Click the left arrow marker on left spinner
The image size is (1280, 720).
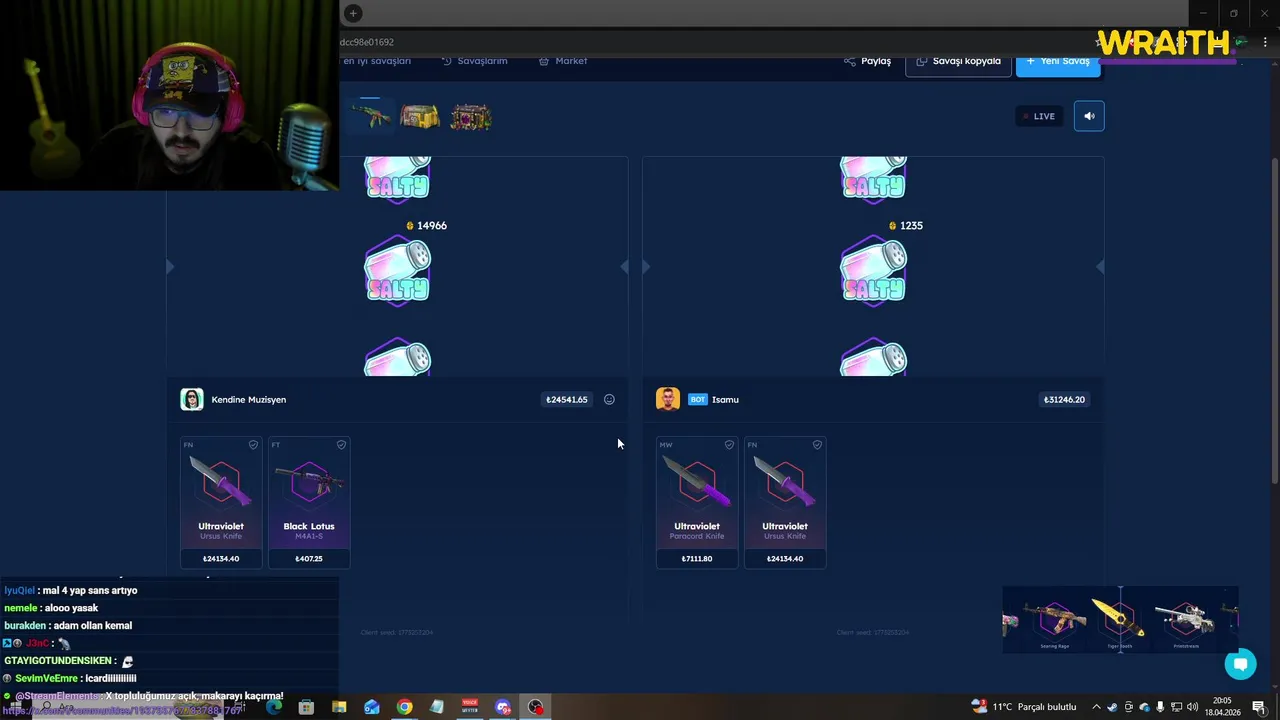[x=170, y=267]
